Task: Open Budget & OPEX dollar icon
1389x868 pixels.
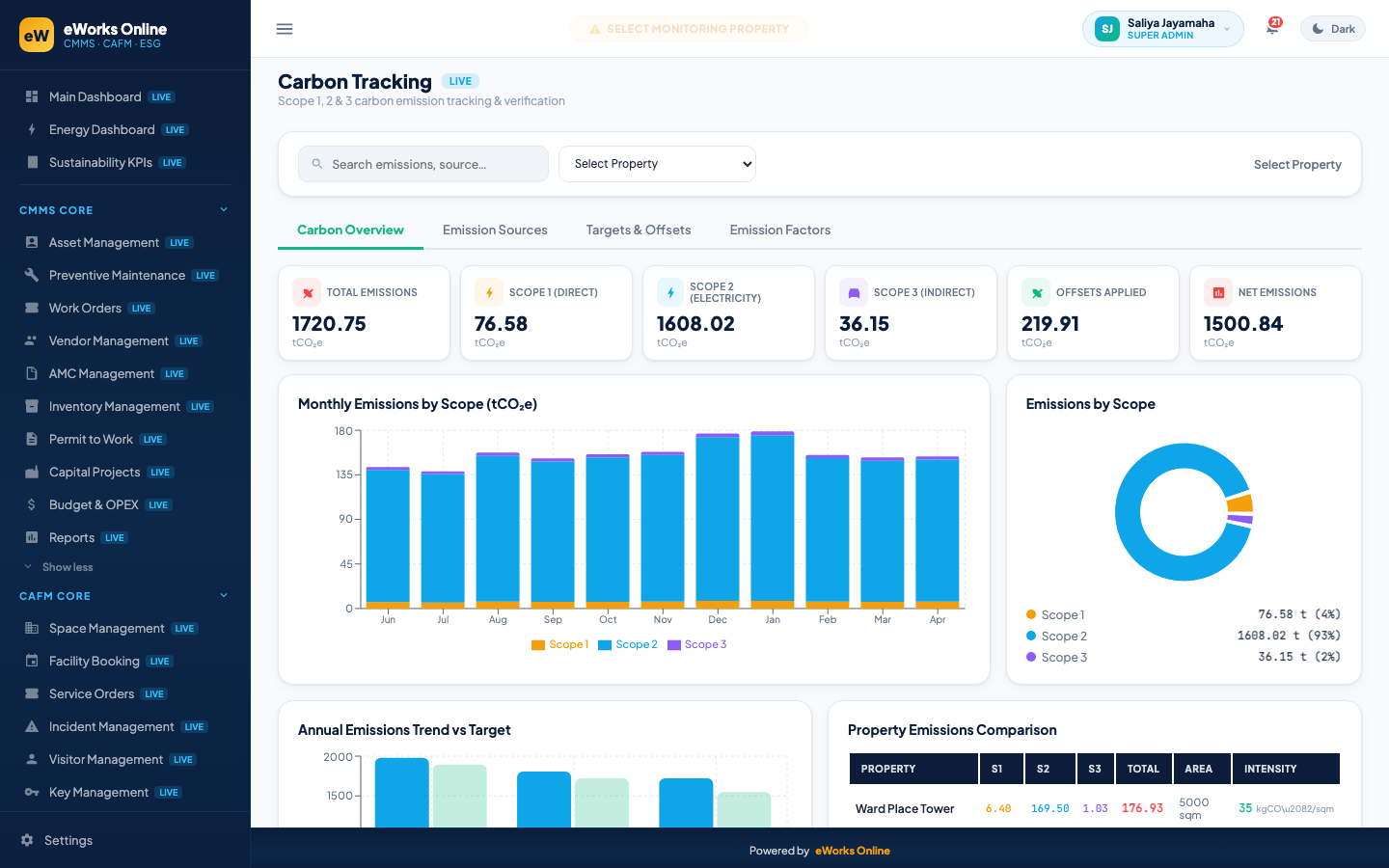Action: tap(32, 504)
